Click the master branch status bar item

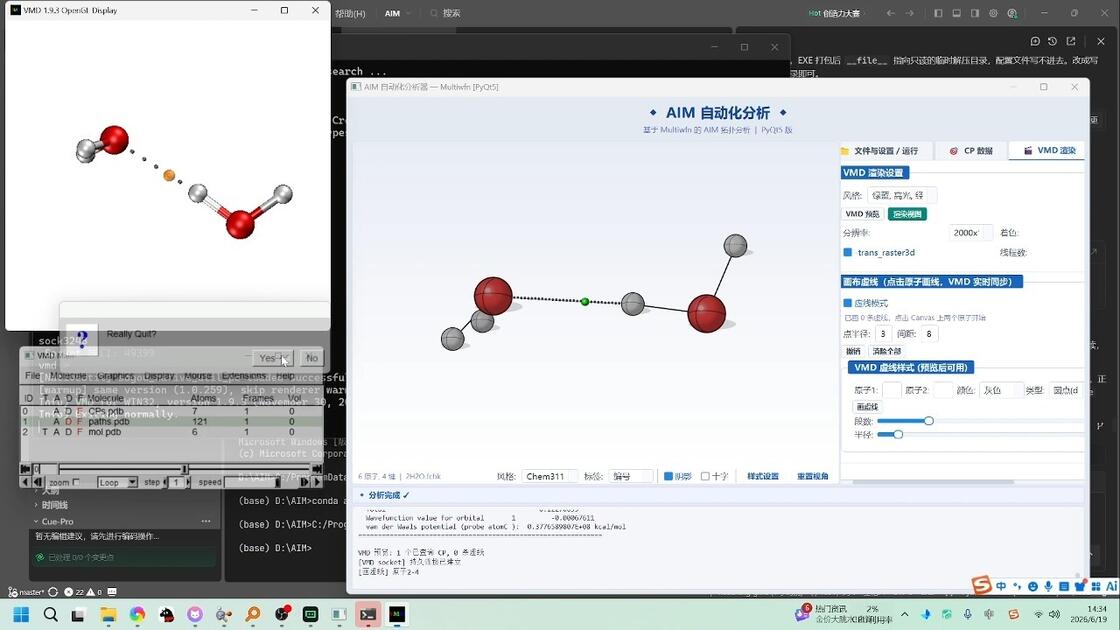26,592
